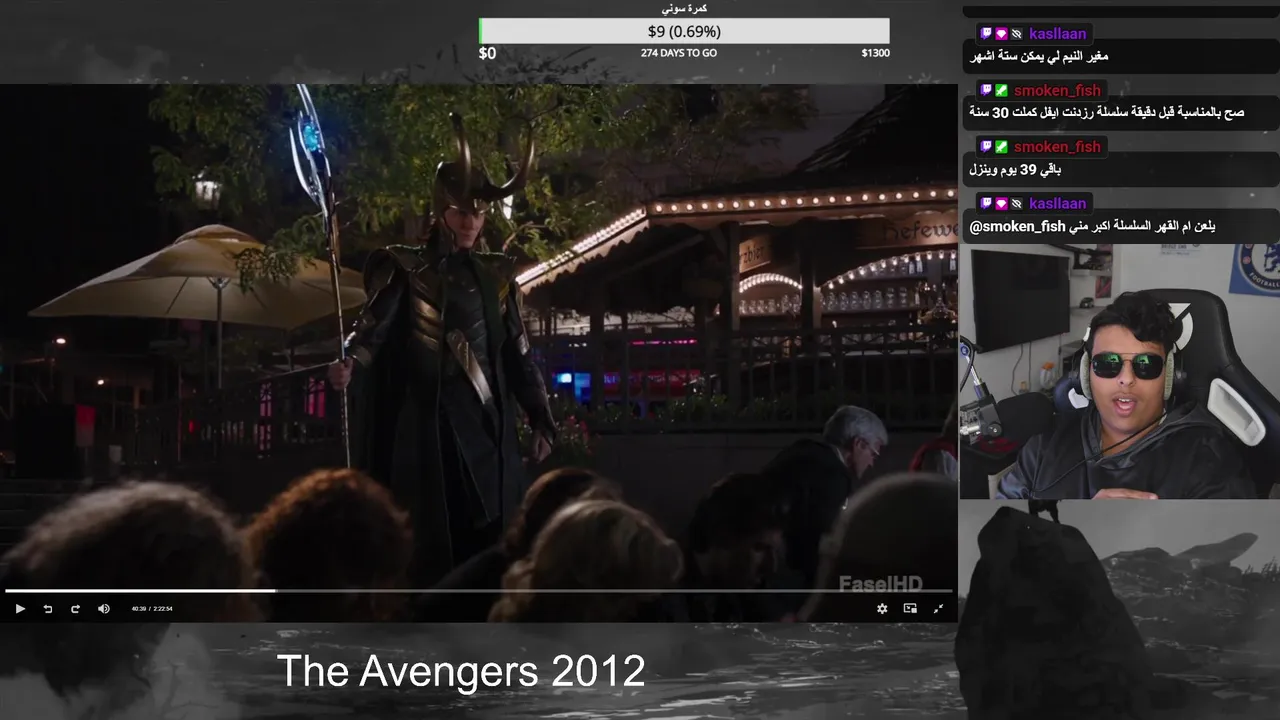This screenshot has width=1280, height=720.
Task: Click Twitch badge on second smoken_fish
Action: click(x=986, y=147)
